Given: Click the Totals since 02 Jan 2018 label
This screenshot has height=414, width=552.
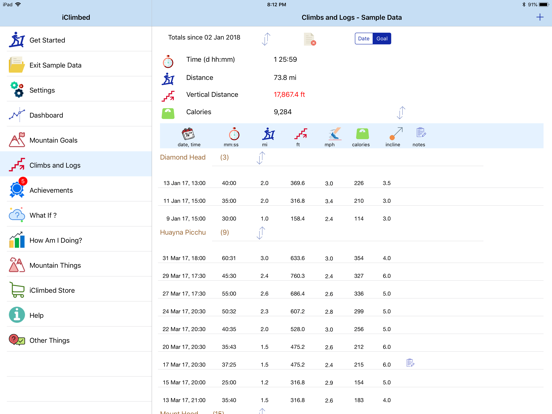Looking at the screenshot, I should [204, 37].
